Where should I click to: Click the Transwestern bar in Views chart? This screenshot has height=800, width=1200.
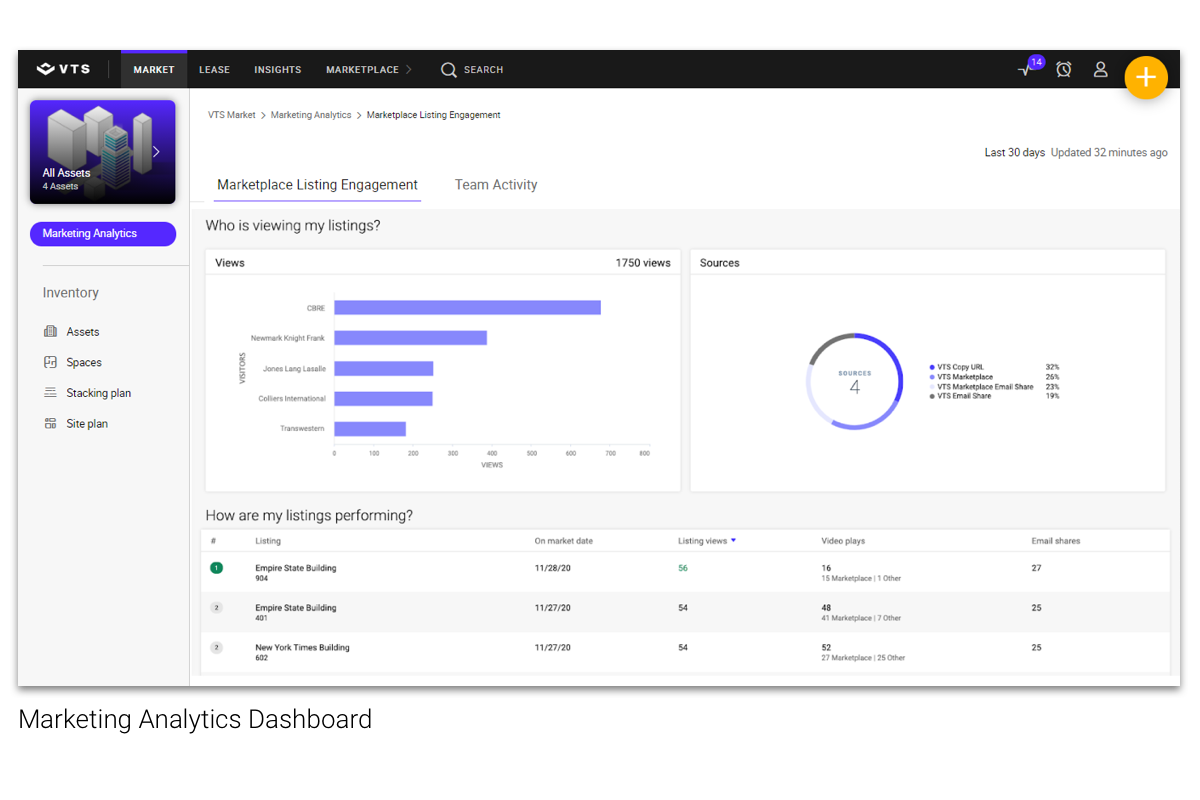(x=370, y=429)
